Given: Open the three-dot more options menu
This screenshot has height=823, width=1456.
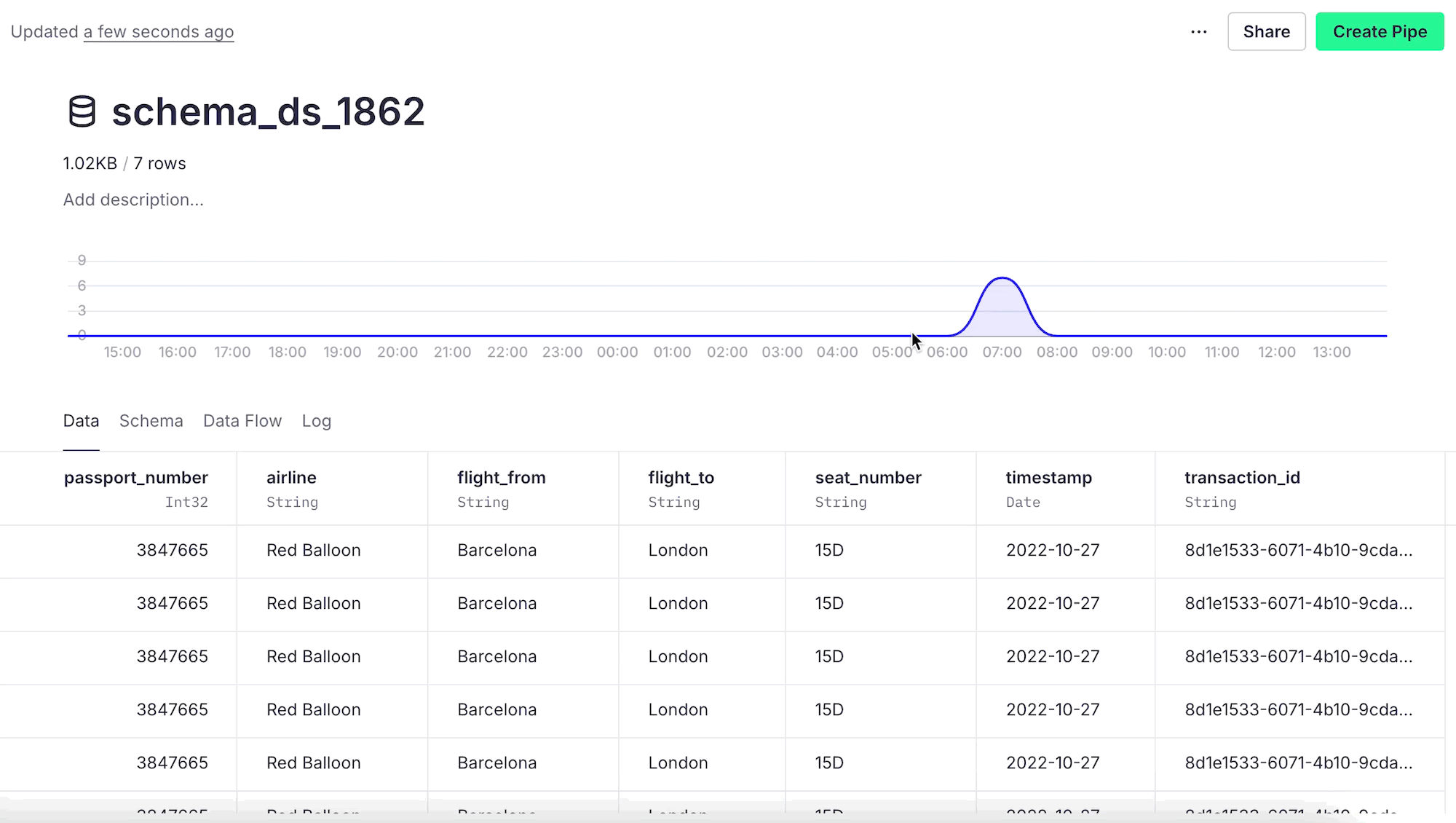Looking at the screenshot, I should tap(1199, 32).
